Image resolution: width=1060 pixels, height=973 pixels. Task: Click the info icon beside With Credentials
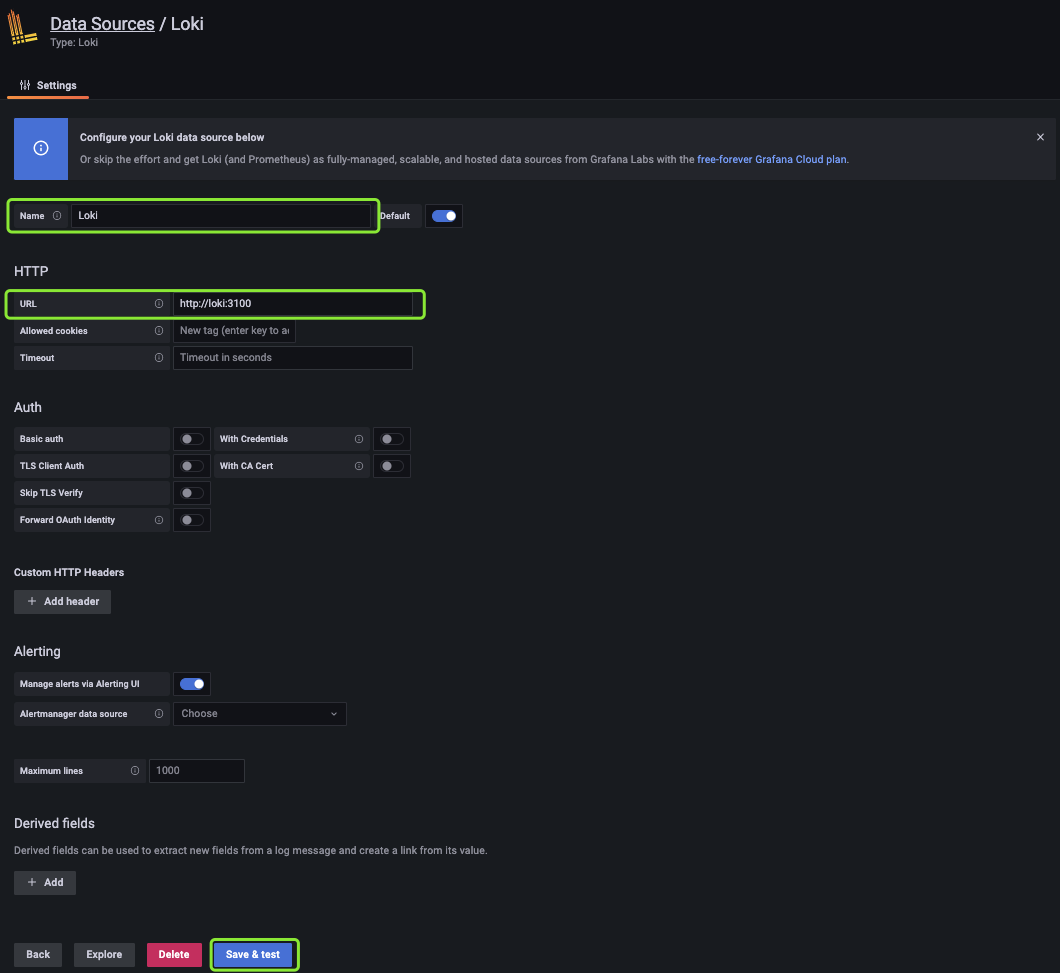pos(359,439)
